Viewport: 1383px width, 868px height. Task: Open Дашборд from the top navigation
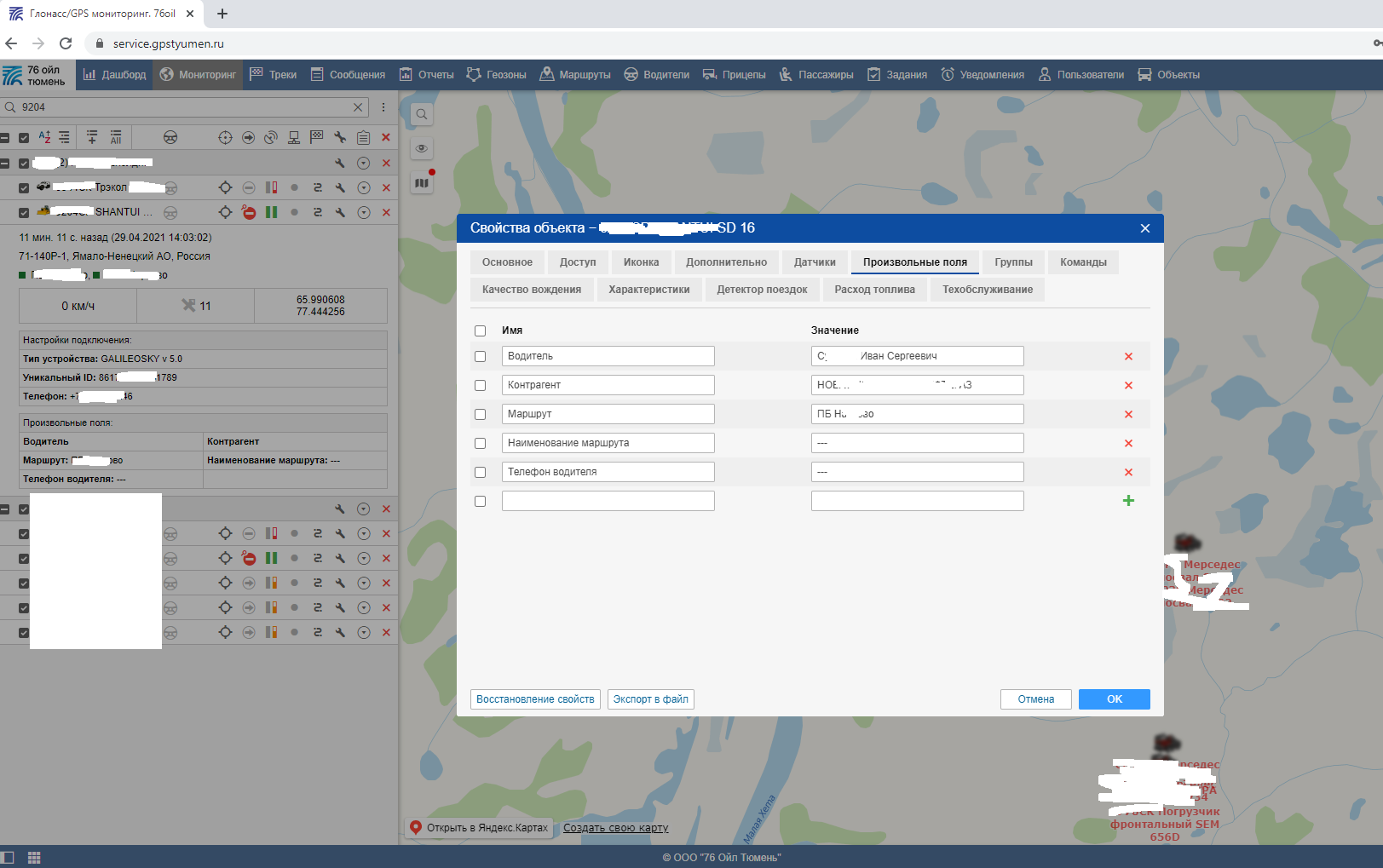click(115, 75)
